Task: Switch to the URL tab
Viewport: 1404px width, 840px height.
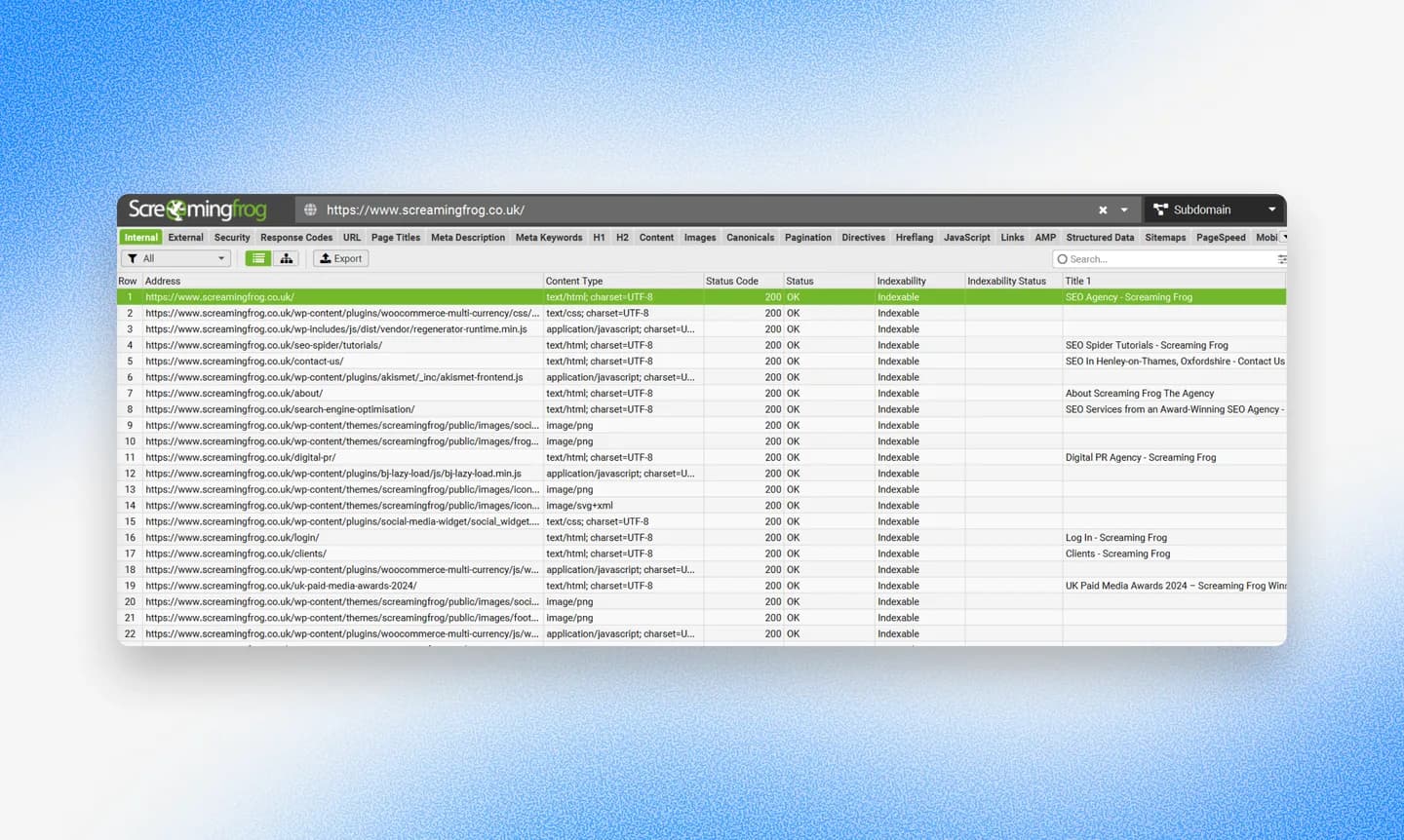Action: pos(352,237)
